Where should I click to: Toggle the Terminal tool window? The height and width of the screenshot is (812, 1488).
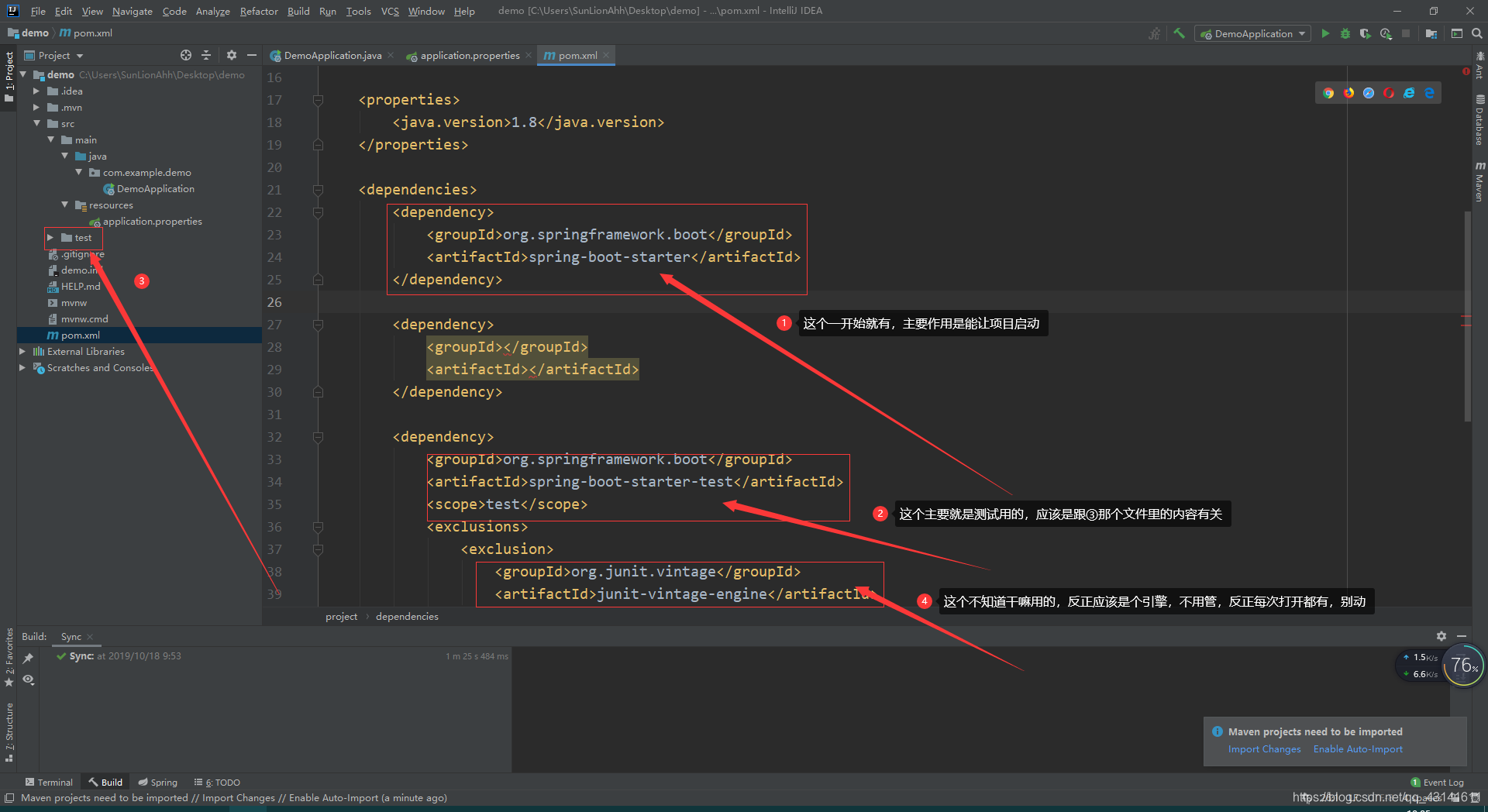coord(49,783)
